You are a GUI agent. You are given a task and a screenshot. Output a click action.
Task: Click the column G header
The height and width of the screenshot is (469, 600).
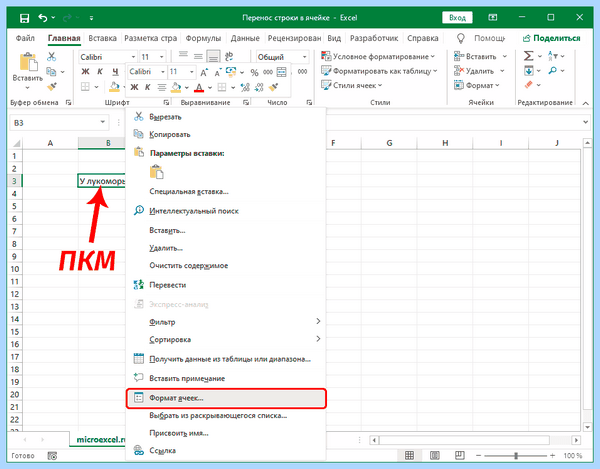389,143
